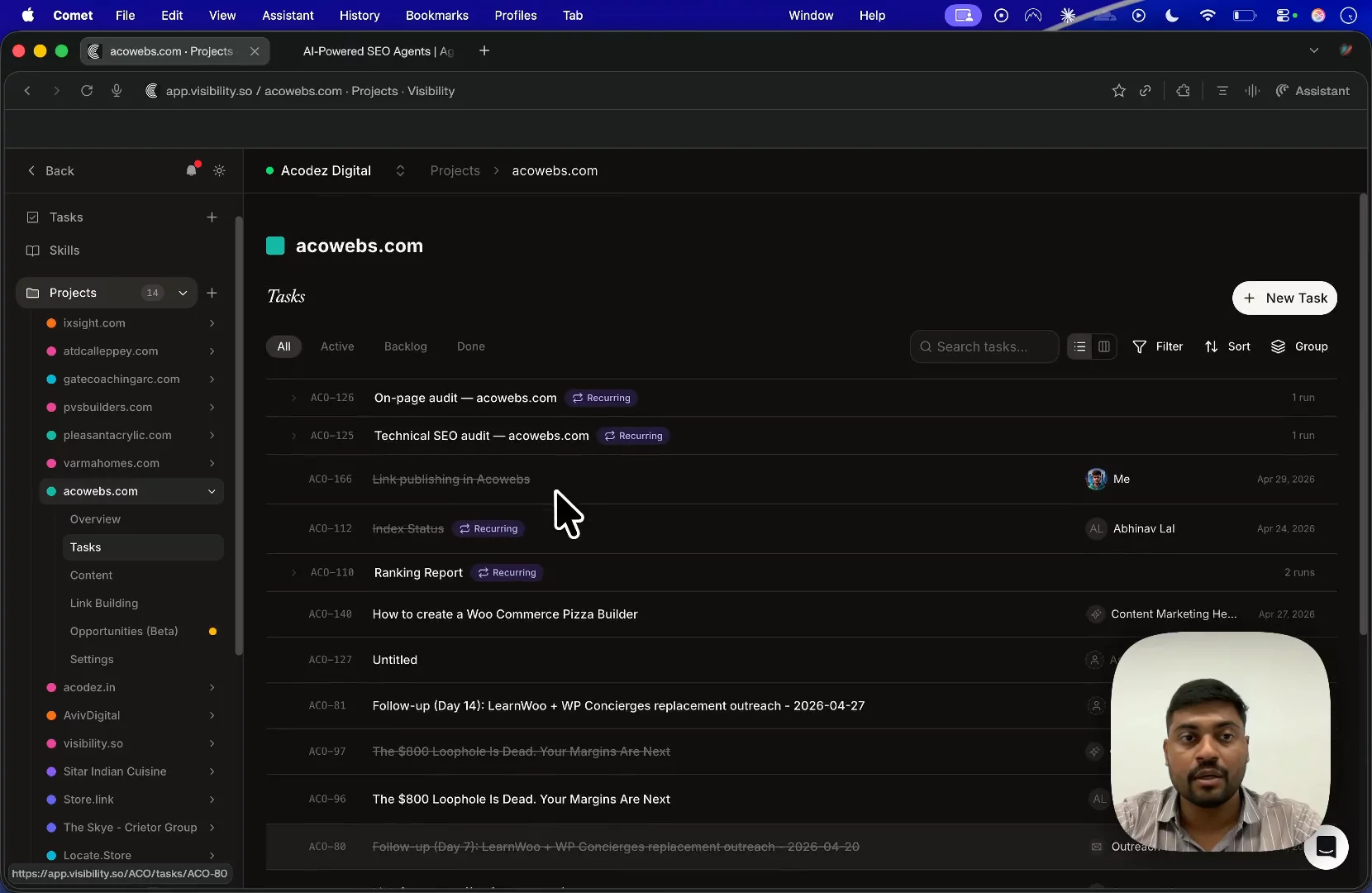
Task: Open the notifications bell in sidebar
Action: coord(192,170)
